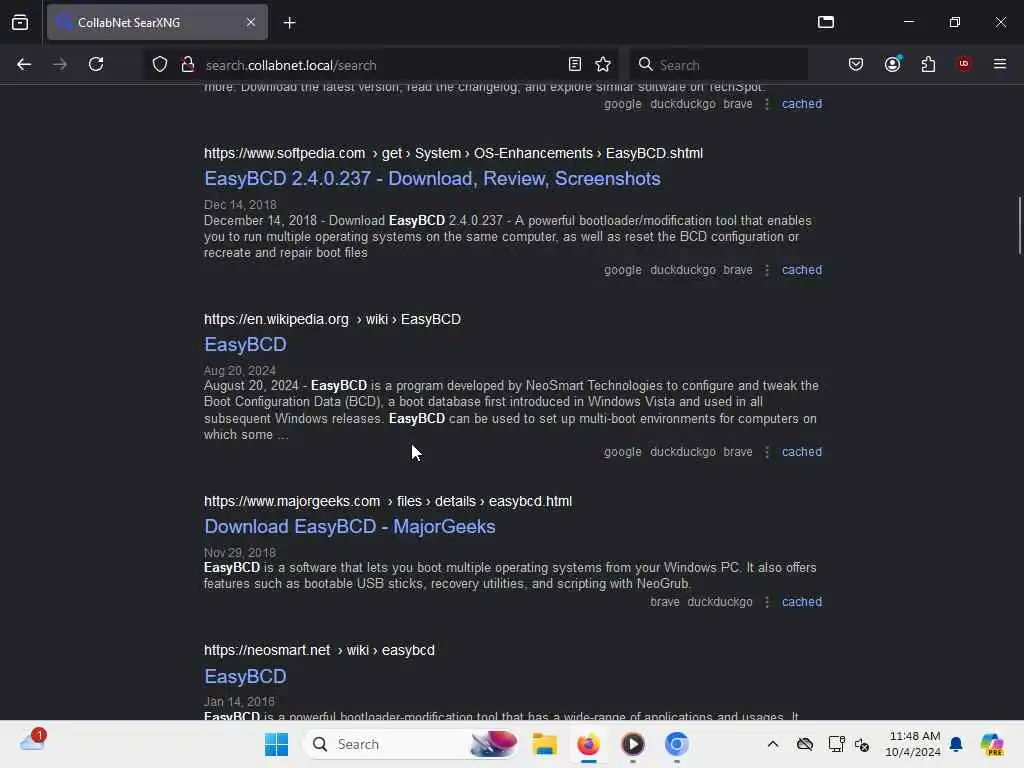Open the Extensions puzzle icon

pyautogui.click(x=928, y=64)
